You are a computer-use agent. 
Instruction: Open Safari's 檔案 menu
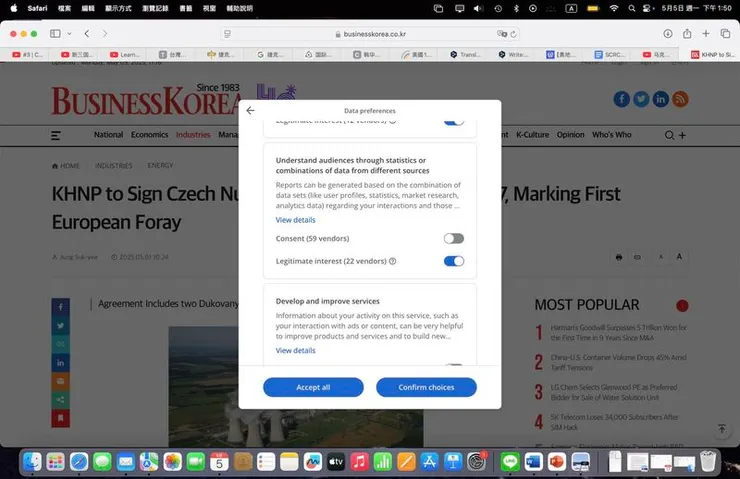point(64,8)
